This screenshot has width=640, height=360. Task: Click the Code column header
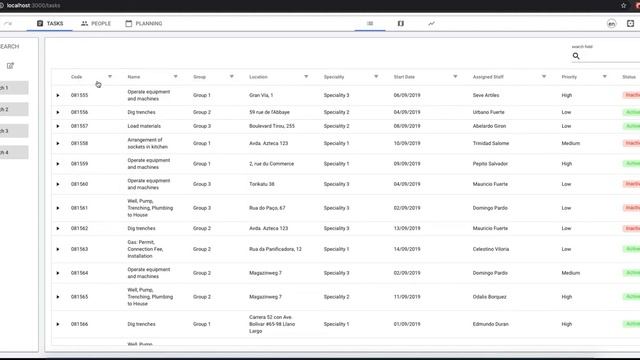[76, 77]
